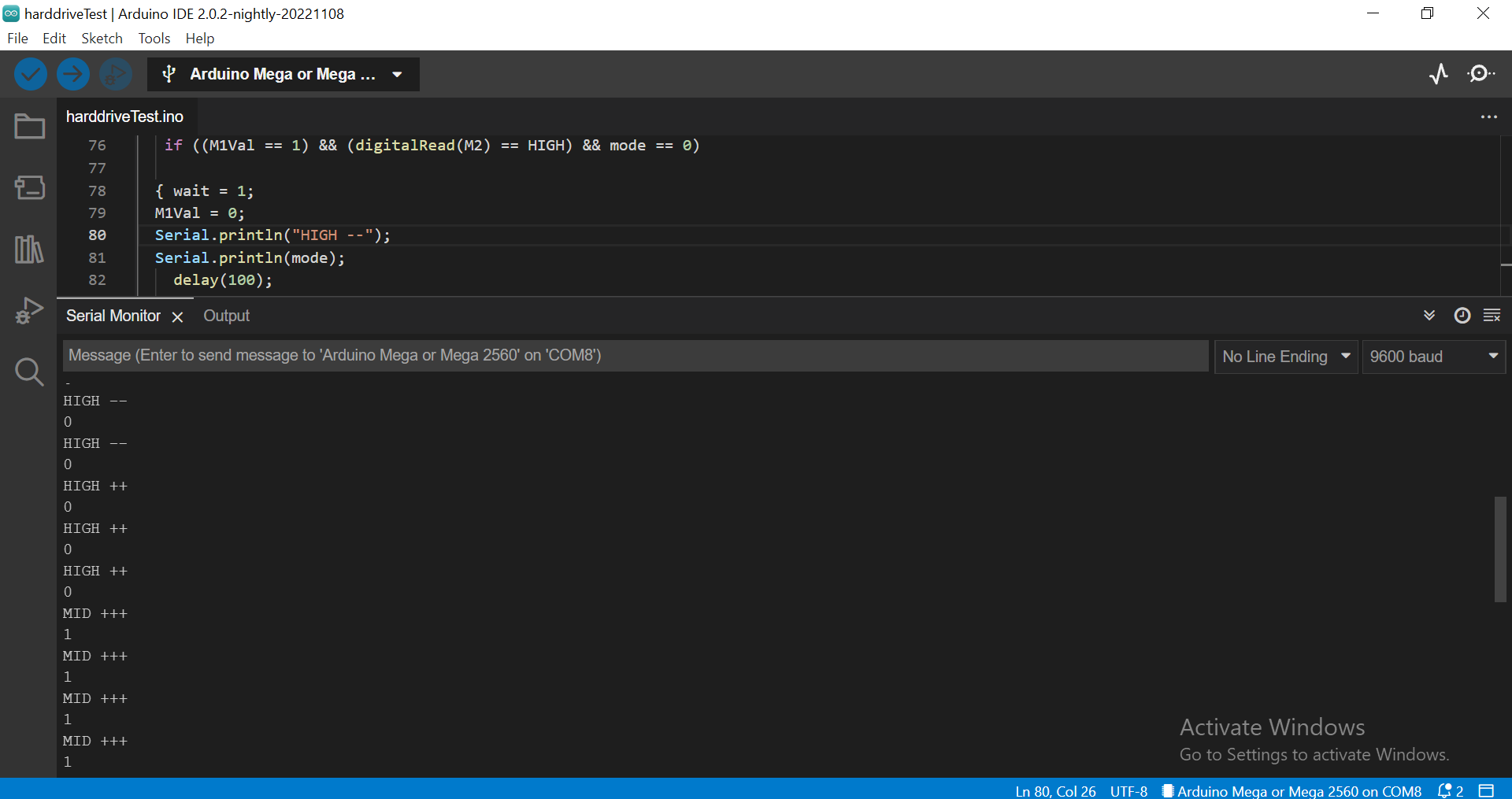Open the Search sidebar panel
This screenshot has height=799, width=1512.
(x=28, y=372)
